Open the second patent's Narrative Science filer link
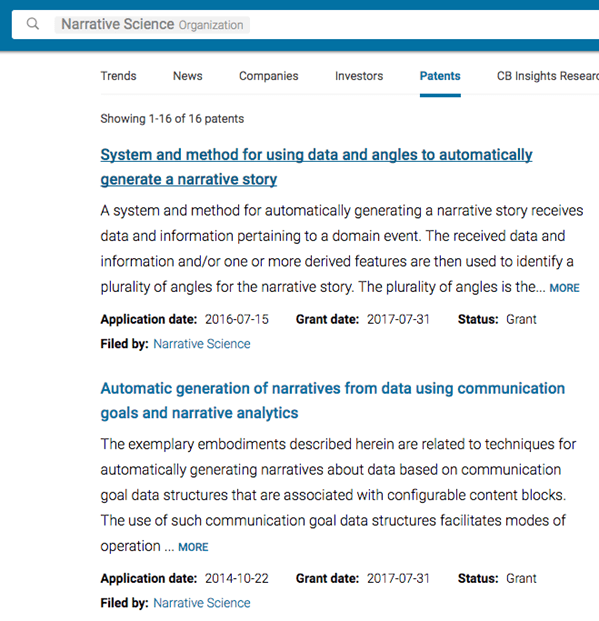Screen dimensions: 599x621 tap(202, 603)
